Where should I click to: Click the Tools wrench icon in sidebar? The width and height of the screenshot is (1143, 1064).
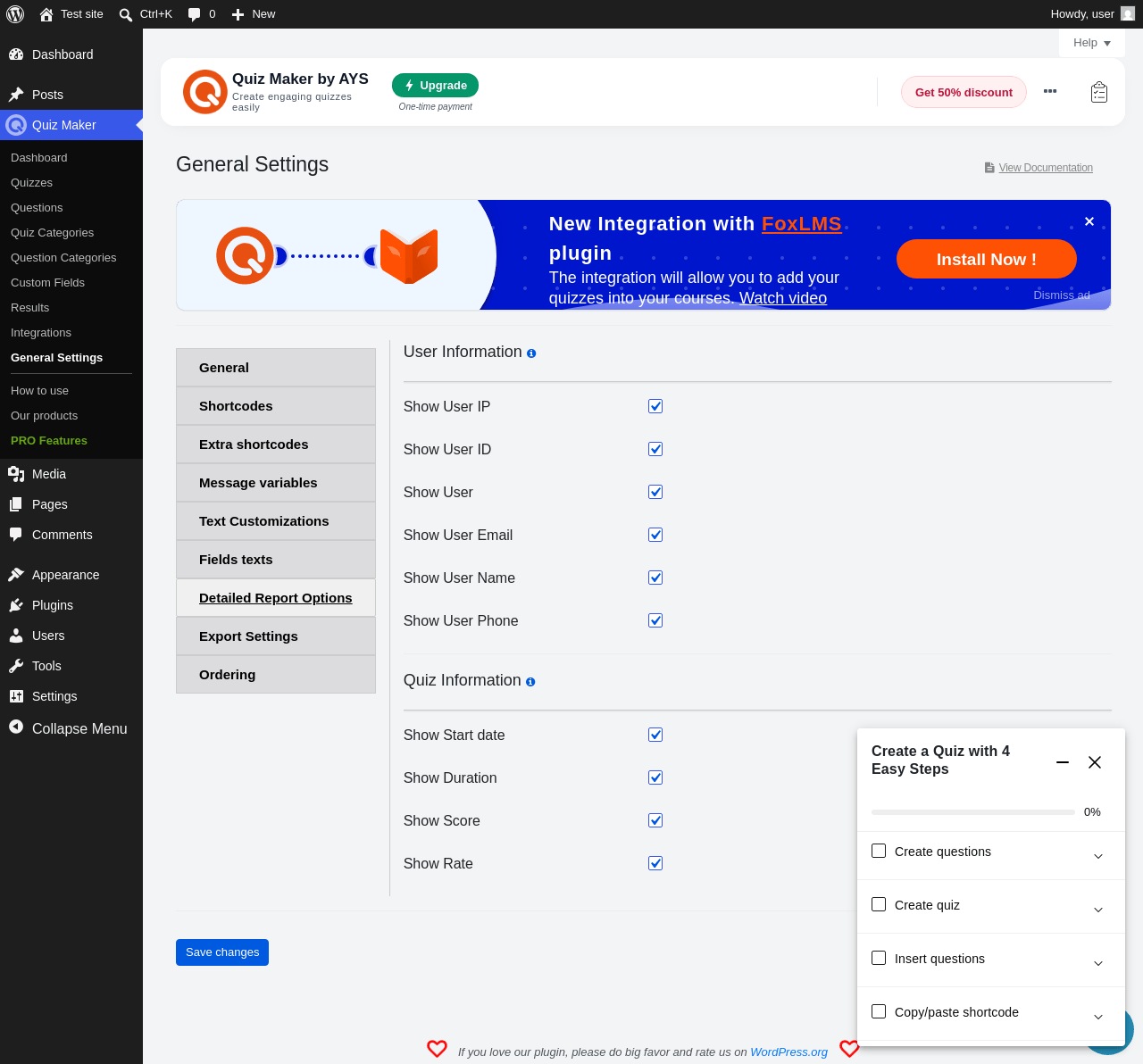click(16, 666)
